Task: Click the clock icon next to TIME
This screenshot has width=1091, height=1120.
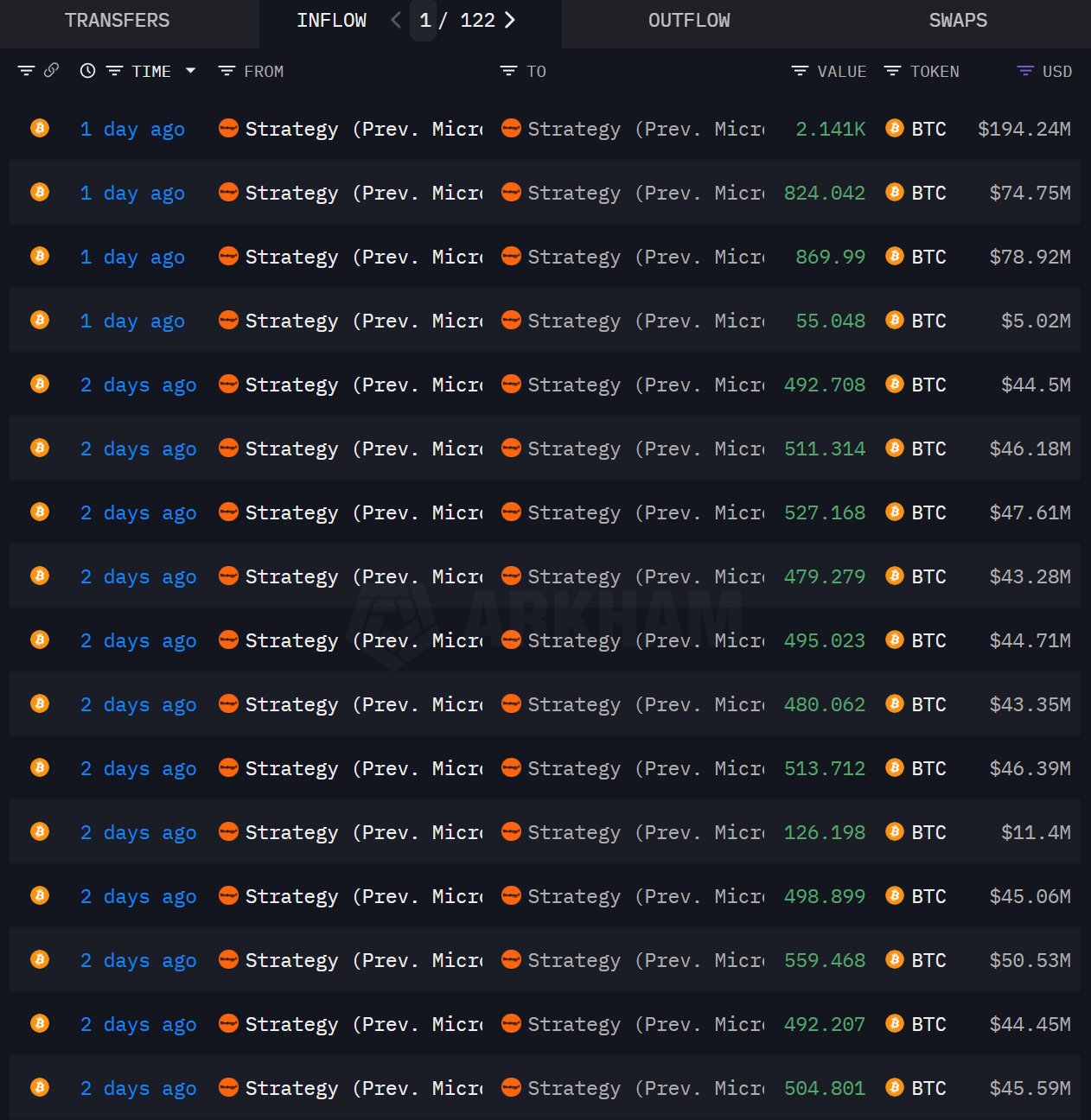Action: point(87,71)
